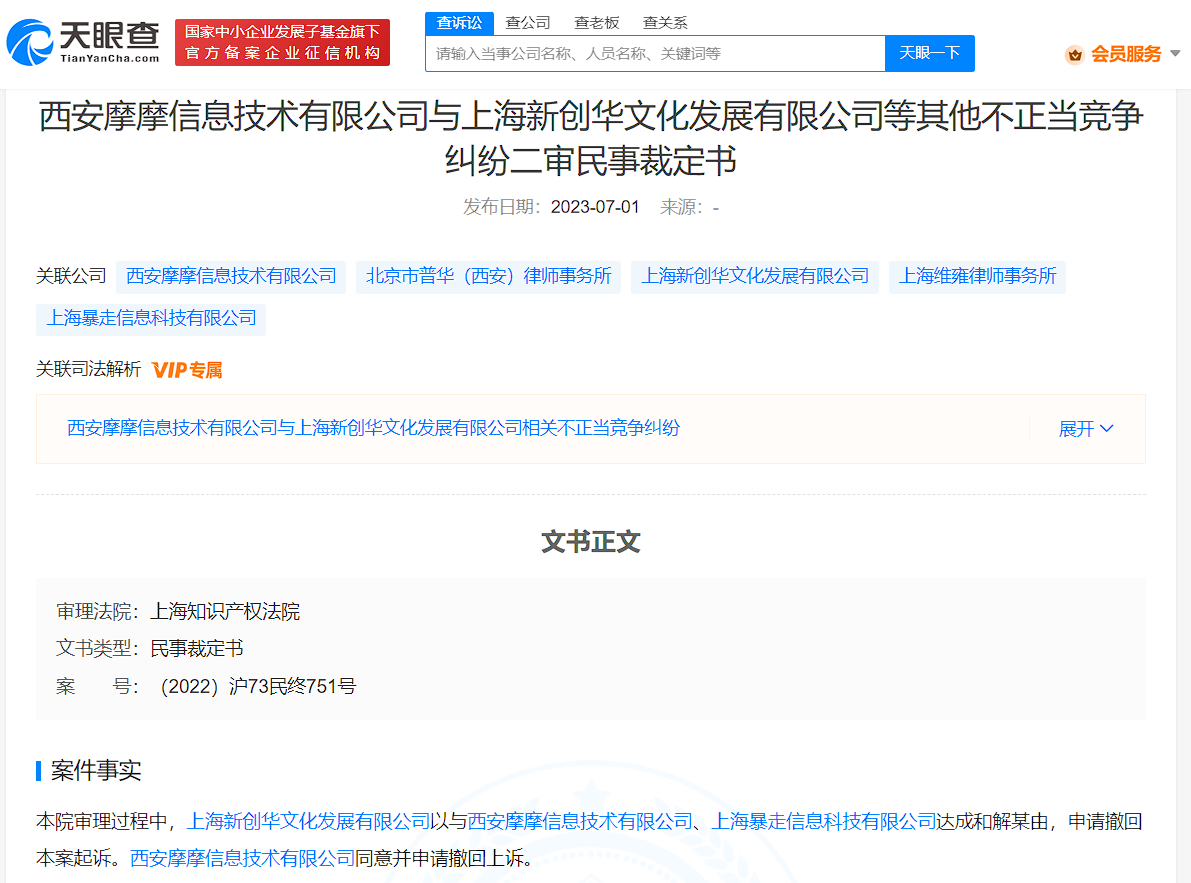Click 北京市普华（西安）律师事务所 tag
Image resolution: width=1191 pixels, height=883 pixels.
click(x=487, y=277)
